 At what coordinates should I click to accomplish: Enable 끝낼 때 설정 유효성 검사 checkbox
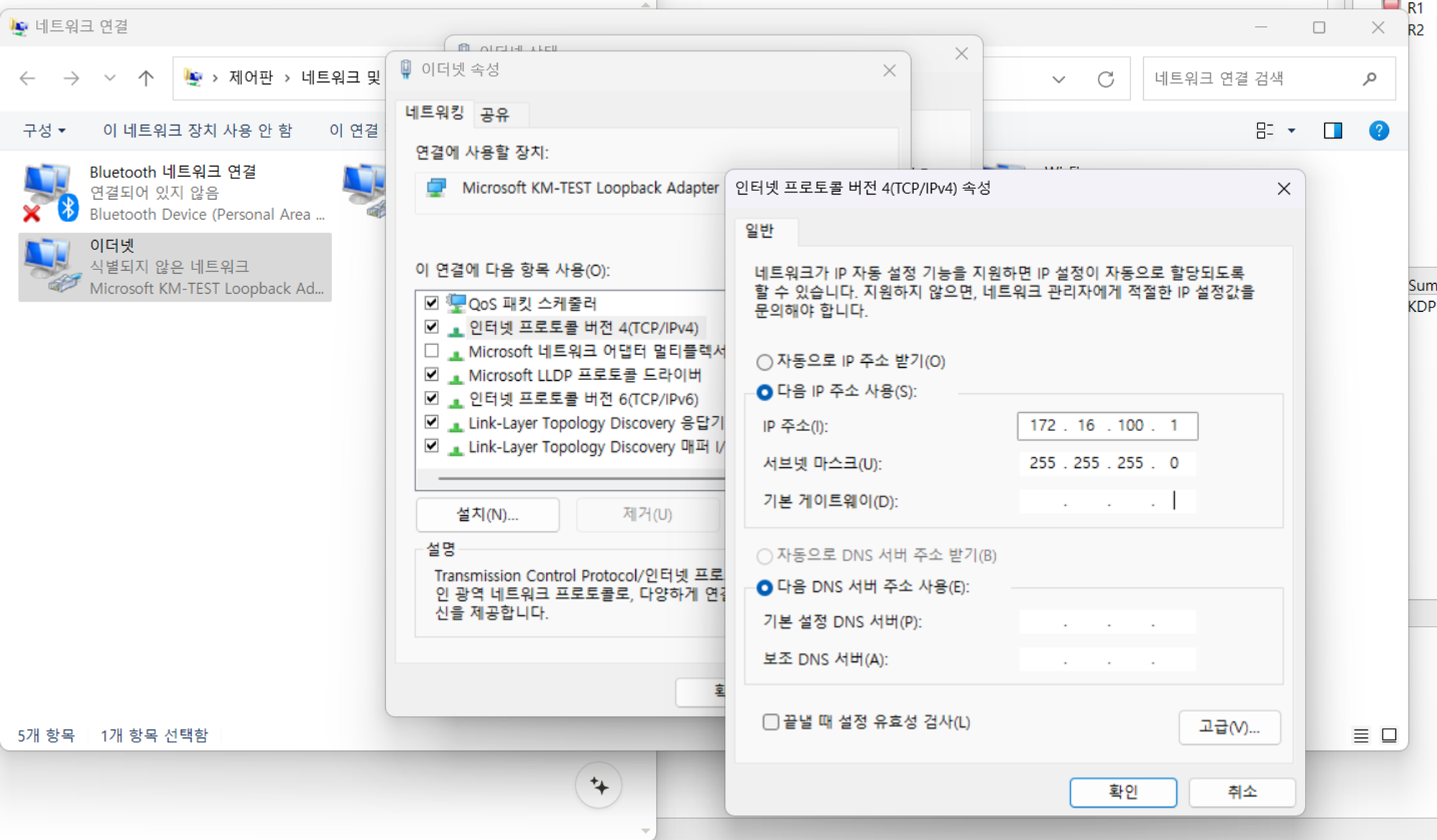point(770,721)
